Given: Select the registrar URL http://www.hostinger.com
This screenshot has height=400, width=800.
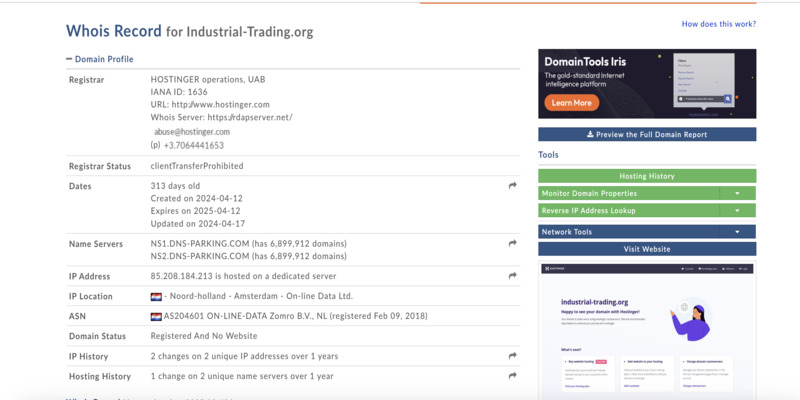Looking at the screenshot, I should coord(220,105).
